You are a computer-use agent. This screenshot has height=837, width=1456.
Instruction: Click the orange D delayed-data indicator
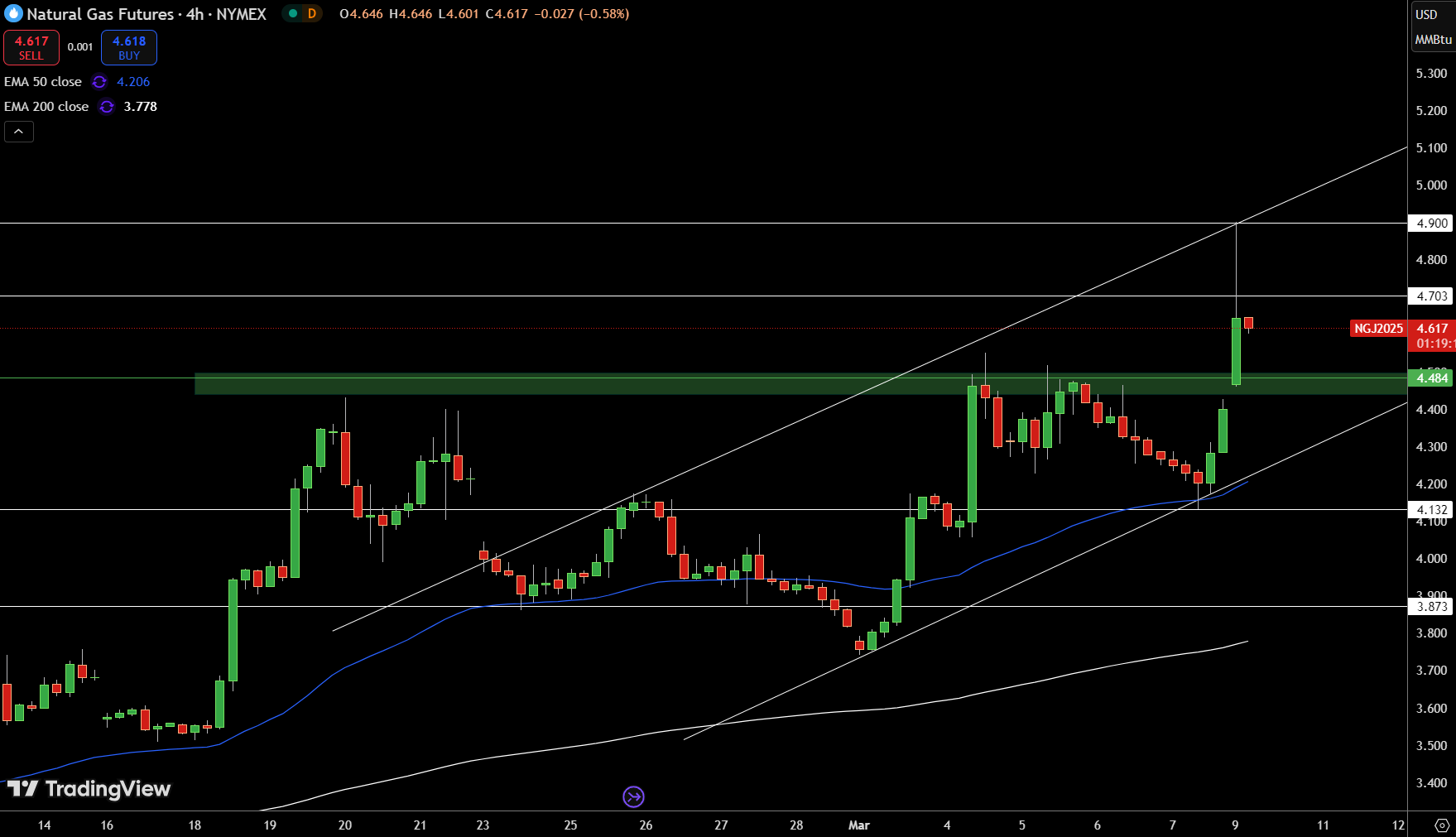point(312,13)
